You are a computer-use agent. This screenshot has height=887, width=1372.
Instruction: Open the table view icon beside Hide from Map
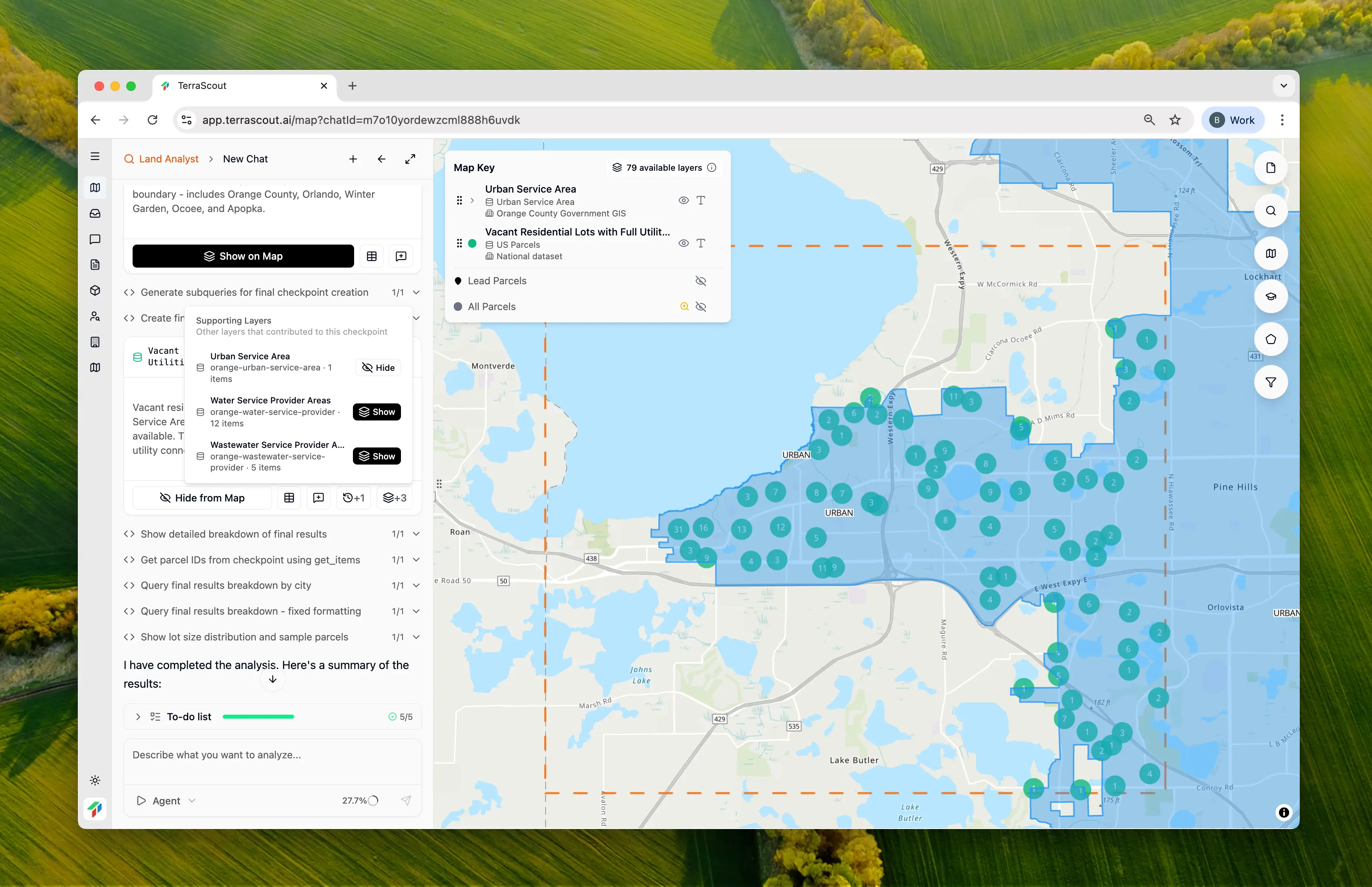(289, 497)
